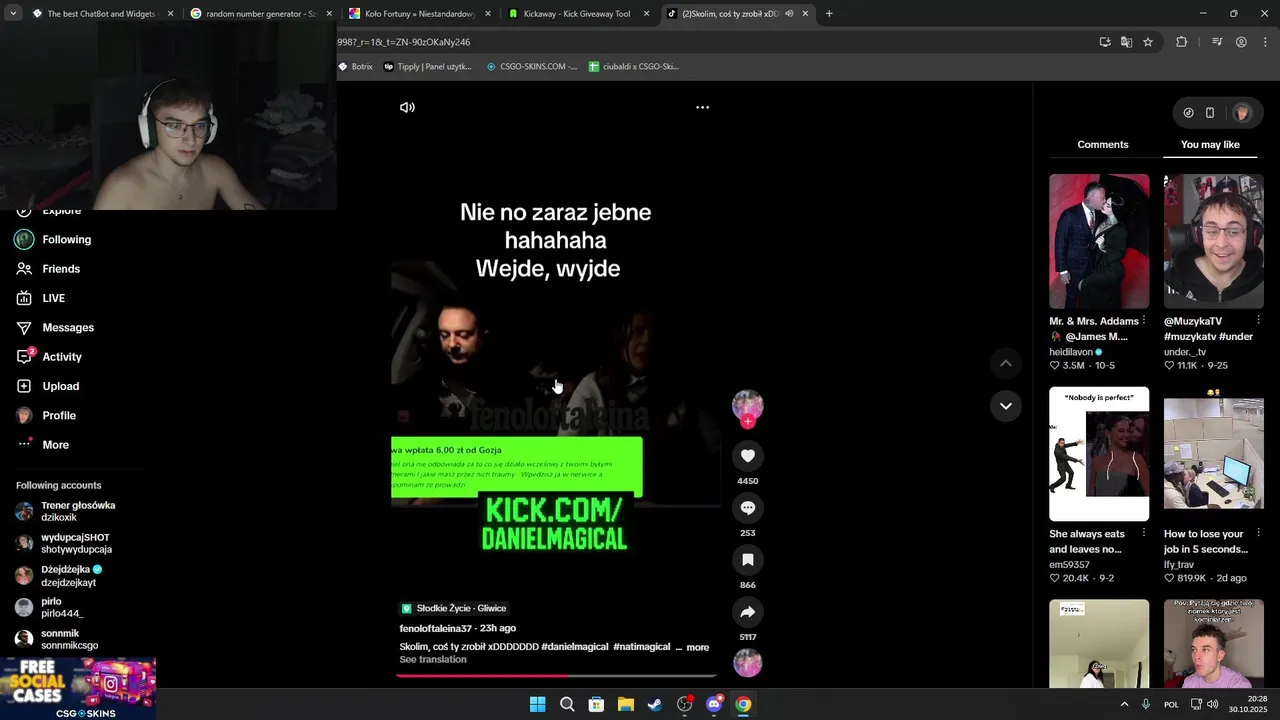The width and height of the screenshot is (1280, 720).
Task: Open the Botrix bookmark
Action: click(355, 67)
